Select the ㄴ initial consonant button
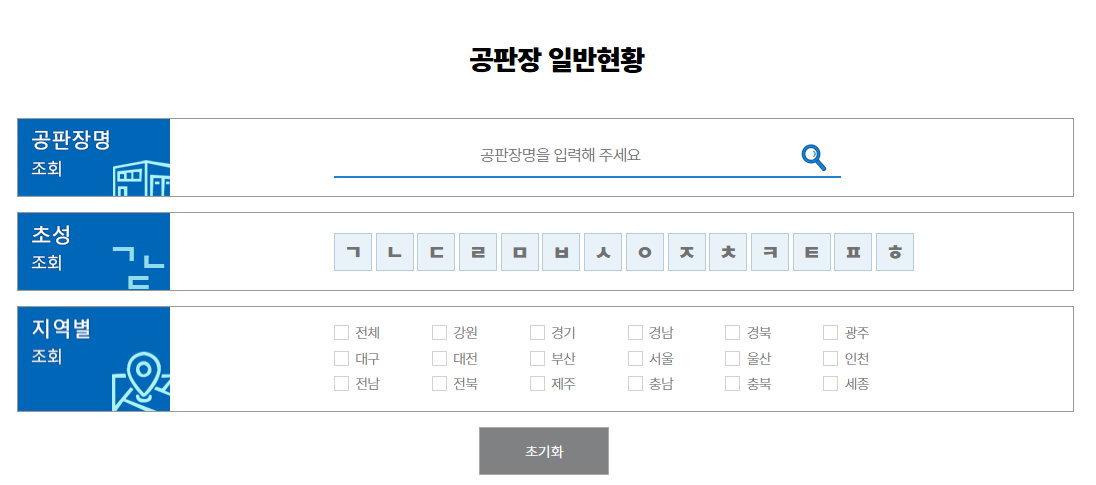The width and height of the screenshot is (1096, 485). (394, 252)
